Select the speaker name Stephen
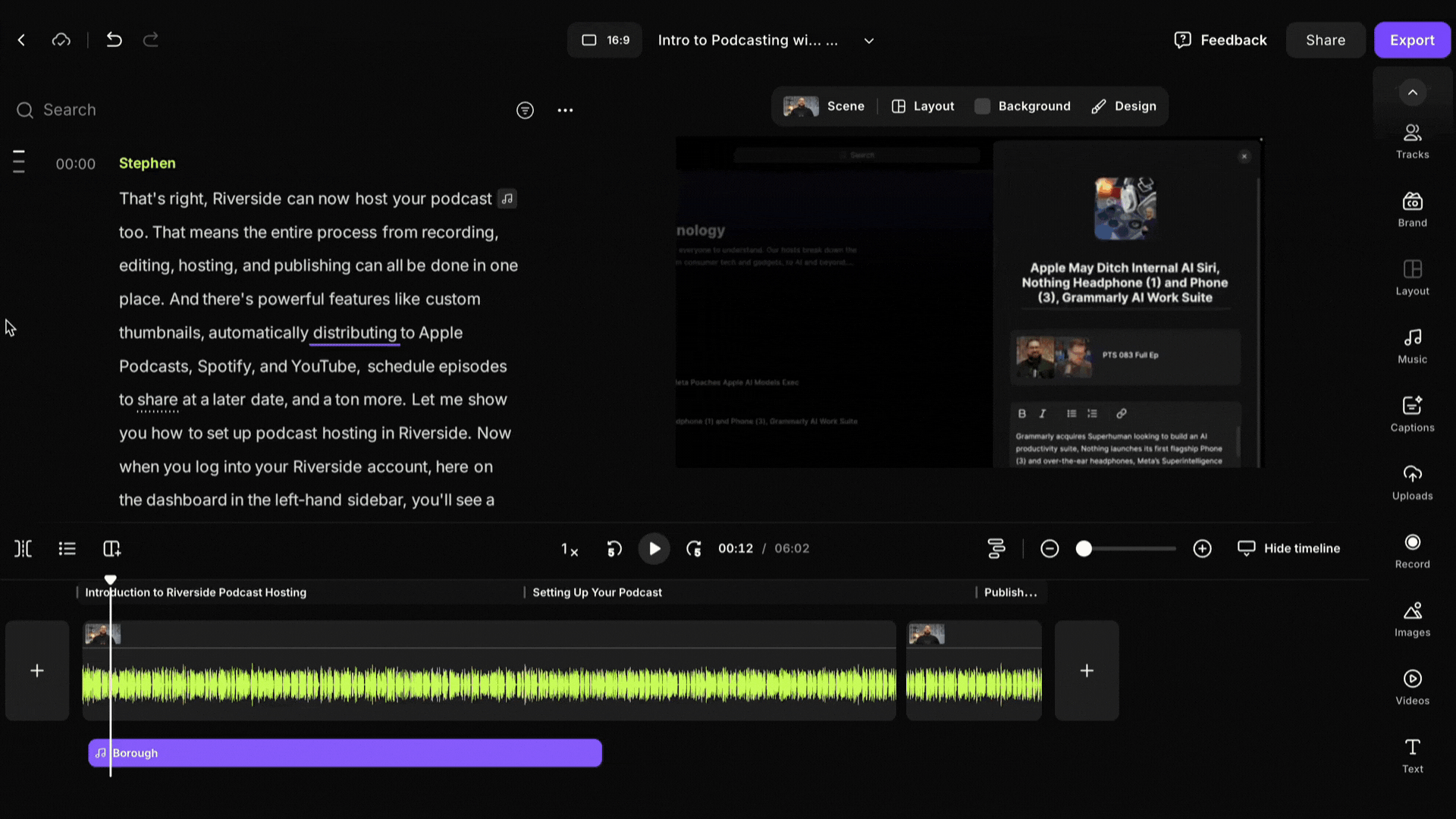 (147, 163)
